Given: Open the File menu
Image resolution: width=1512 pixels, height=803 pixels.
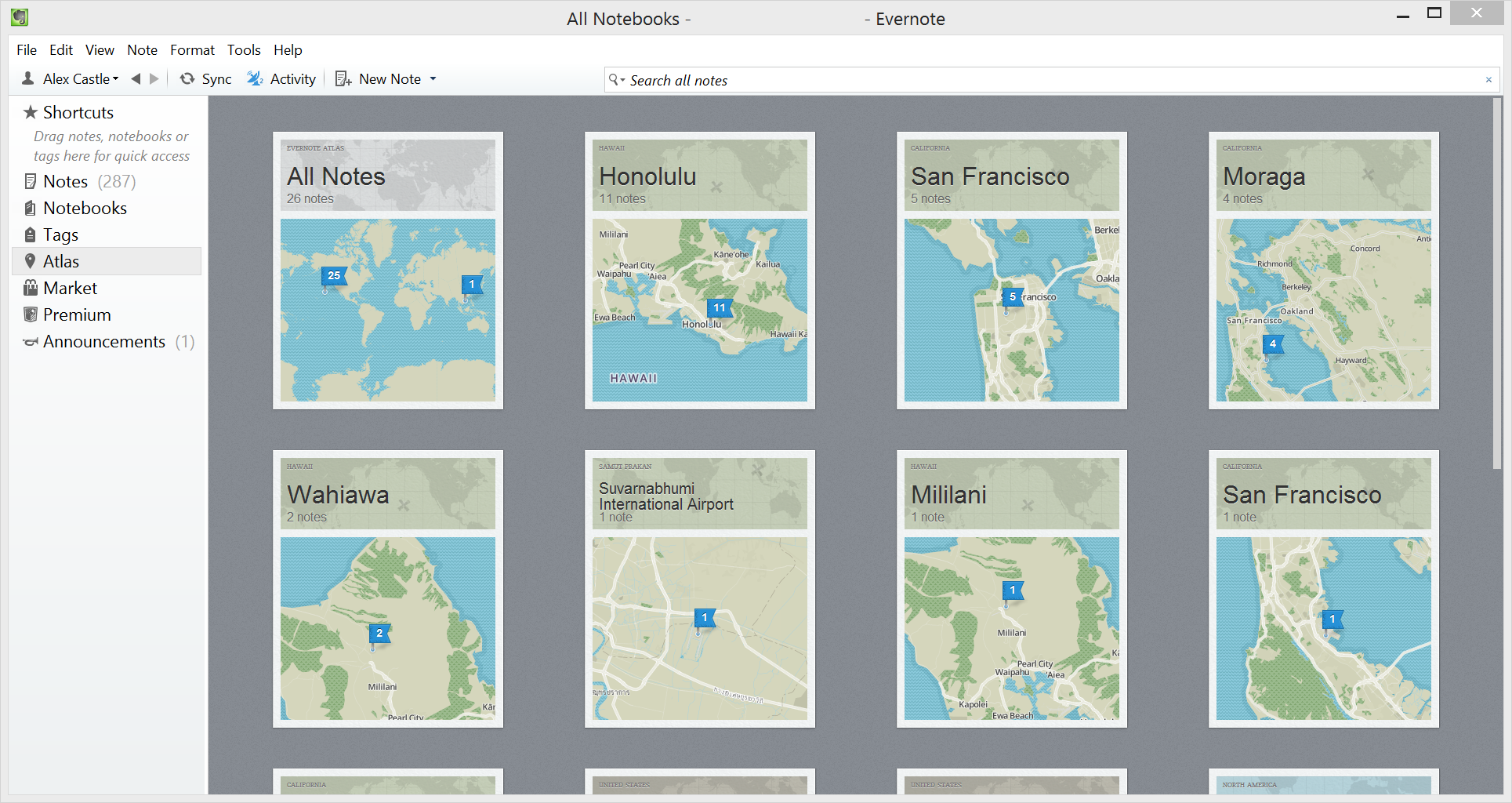Looking at the screenshot, I should point(27,49).
